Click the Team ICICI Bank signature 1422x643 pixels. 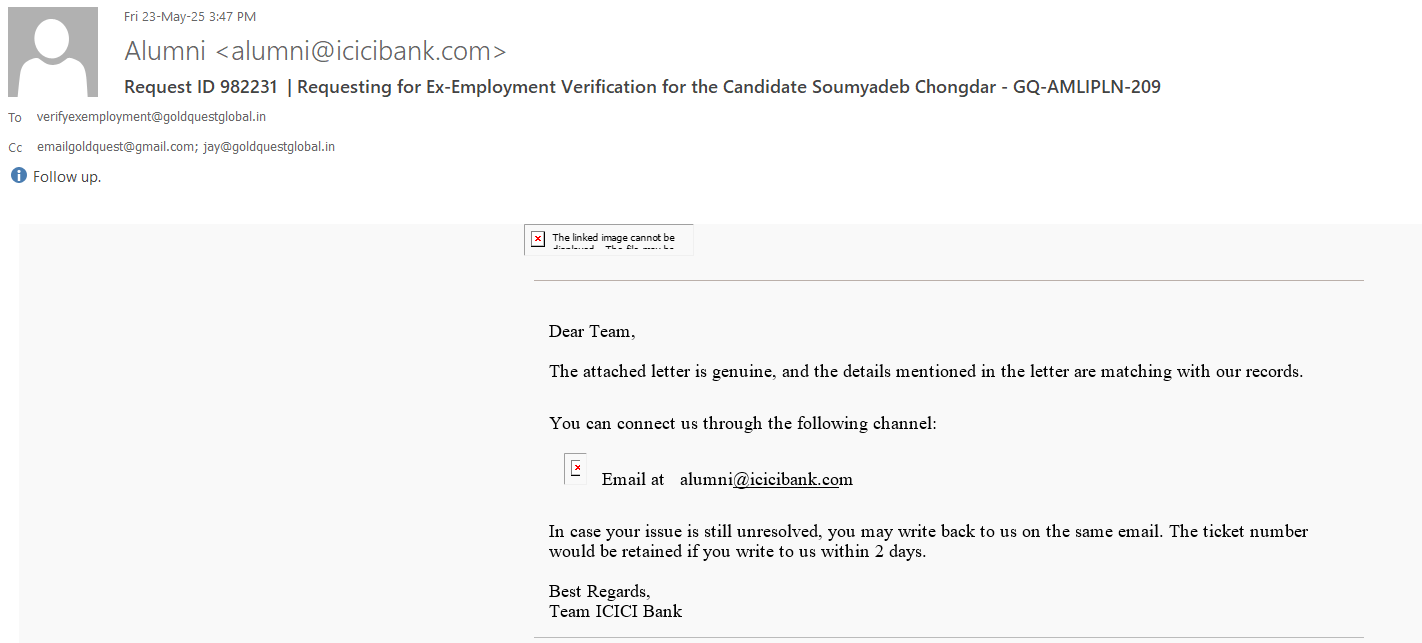[x=615, y=611]
